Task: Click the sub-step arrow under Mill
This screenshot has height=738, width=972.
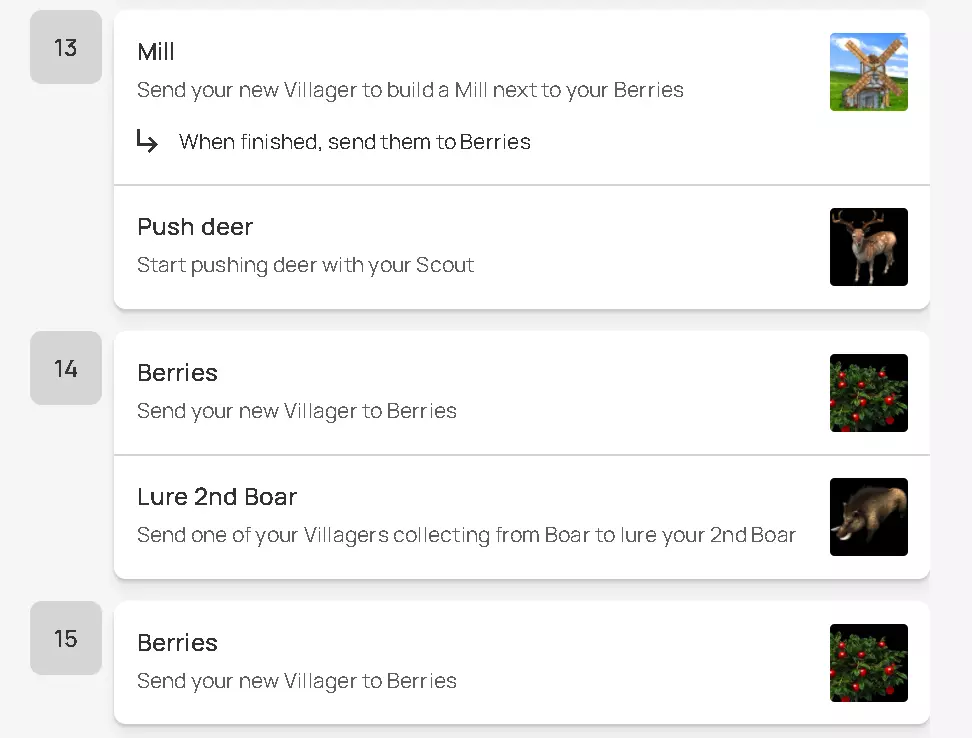Action: 147,142
